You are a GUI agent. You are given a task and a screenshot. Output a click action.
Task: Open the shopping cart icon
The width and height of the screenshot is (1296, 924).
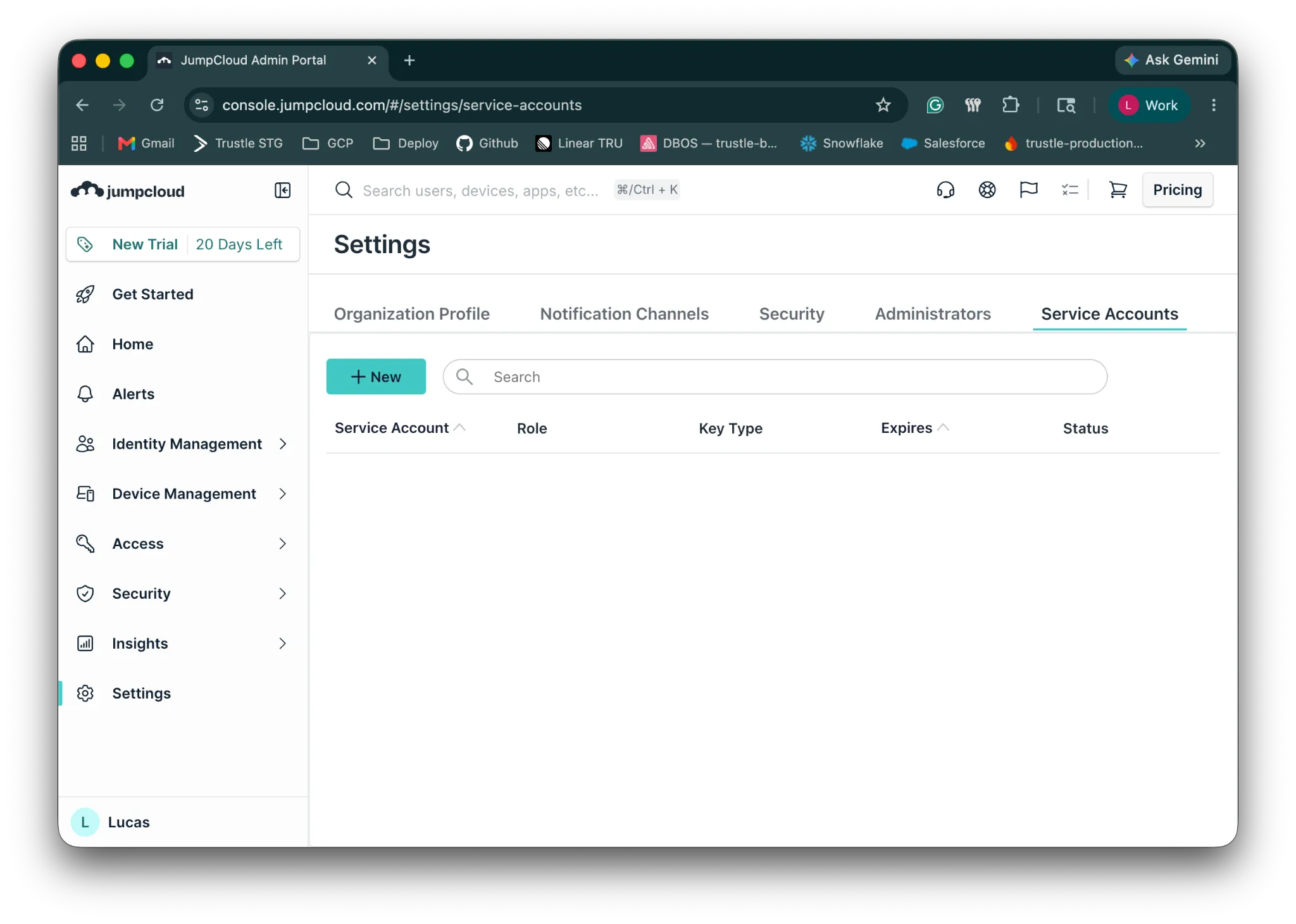[1118, 190]
